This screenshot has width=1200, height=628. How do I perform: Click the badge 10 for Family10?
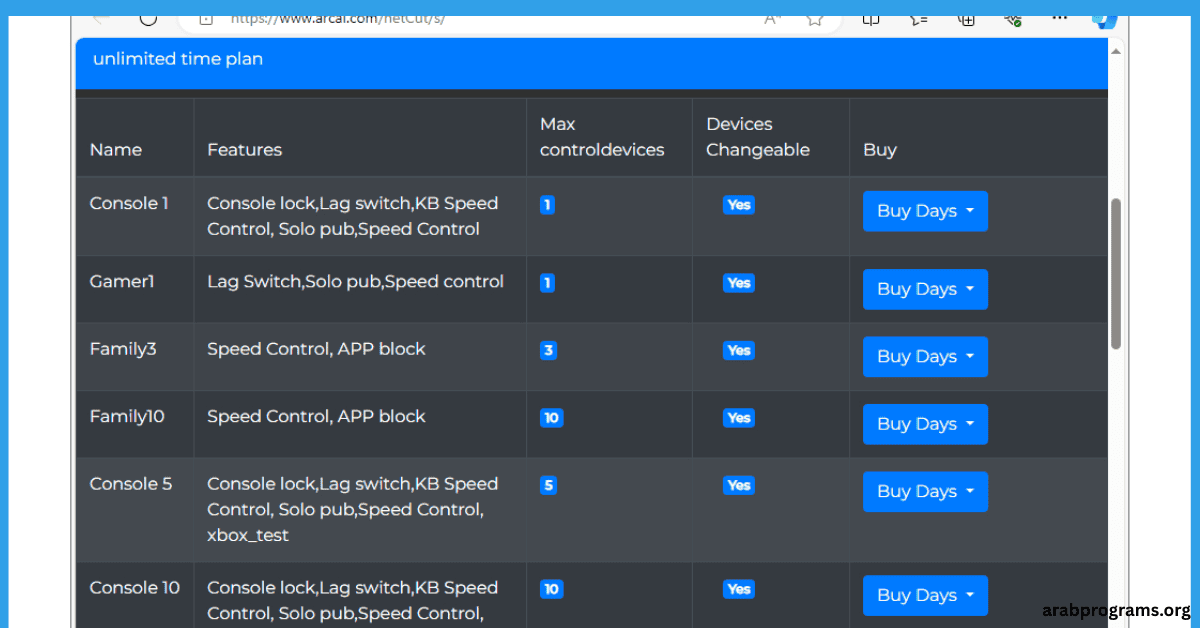pos(552,418)
